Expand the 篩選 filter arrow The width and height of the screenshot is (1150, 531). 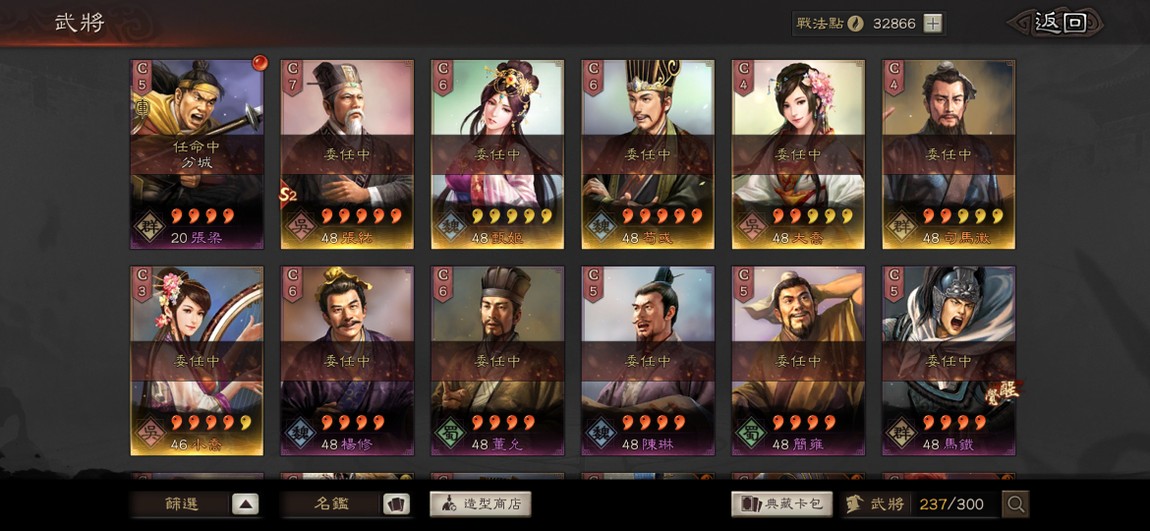coord(245,504)
